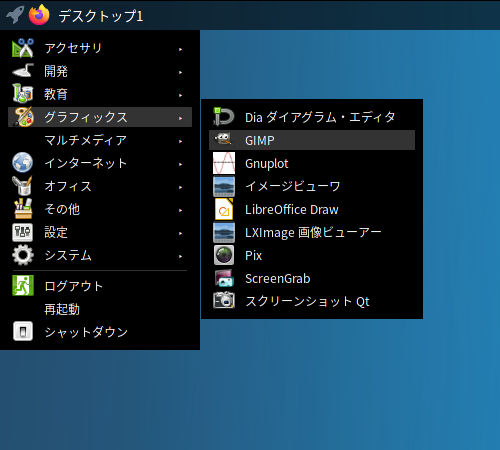Open the インターネット menu category
This screenshot has width=500, height=450.
[x=100, y=163]
